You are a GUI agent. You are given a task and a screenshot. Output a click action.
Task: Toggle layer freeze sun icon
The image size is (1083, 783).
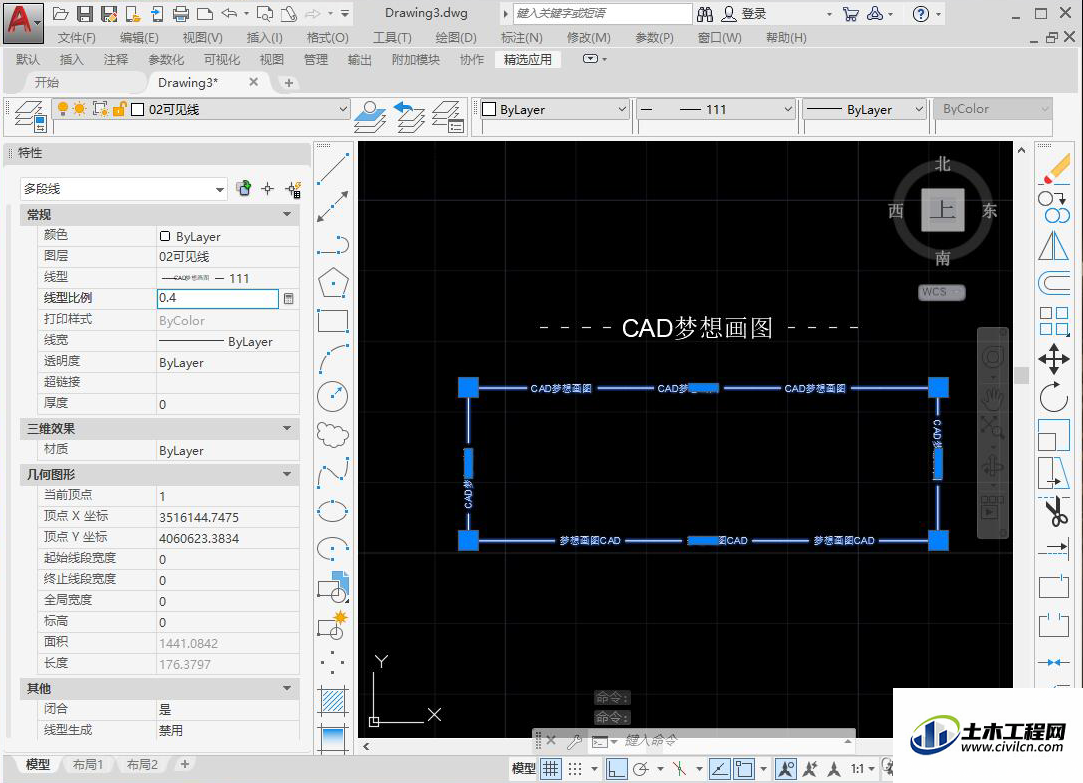(x=80, y=109)
